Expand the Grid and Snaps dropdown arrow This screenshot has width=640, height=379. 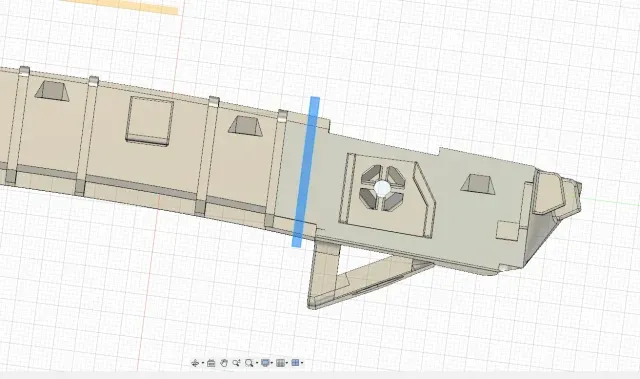click(287, 363)
